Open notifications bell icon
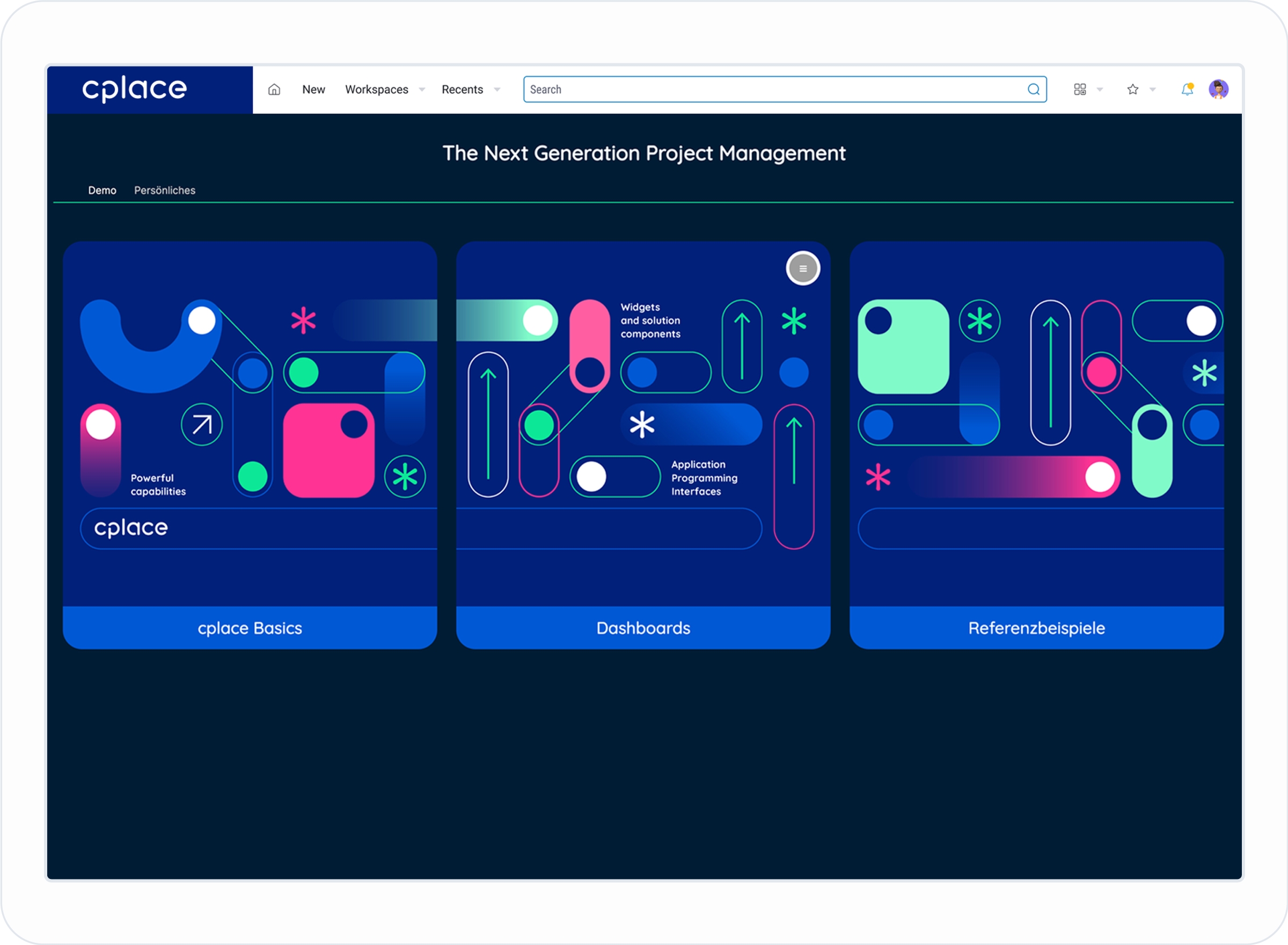The height and width of the screenshot is (945, 1288). [1188, 89]
